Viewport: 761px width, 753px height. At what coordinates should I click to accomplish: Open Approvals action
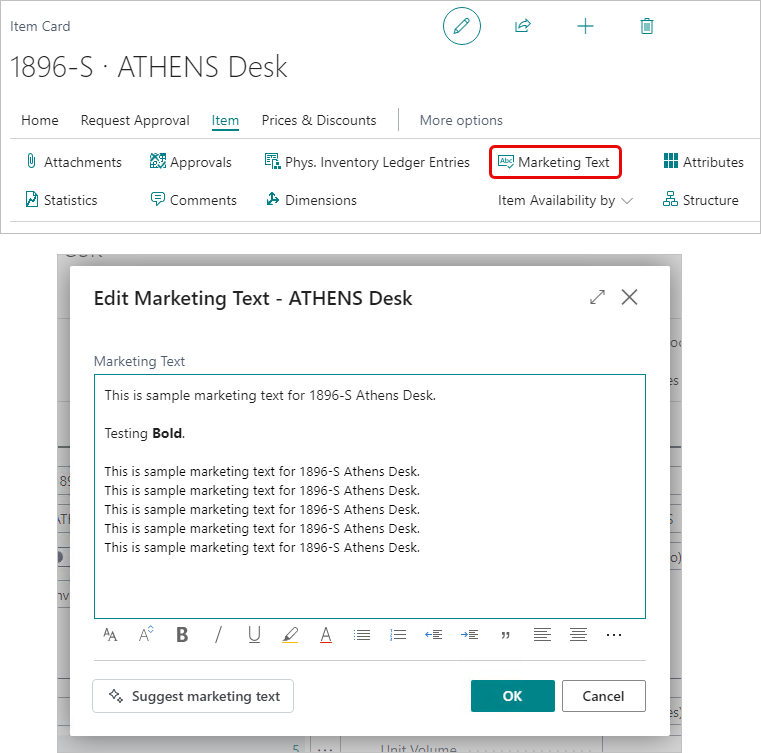point(191,162)
